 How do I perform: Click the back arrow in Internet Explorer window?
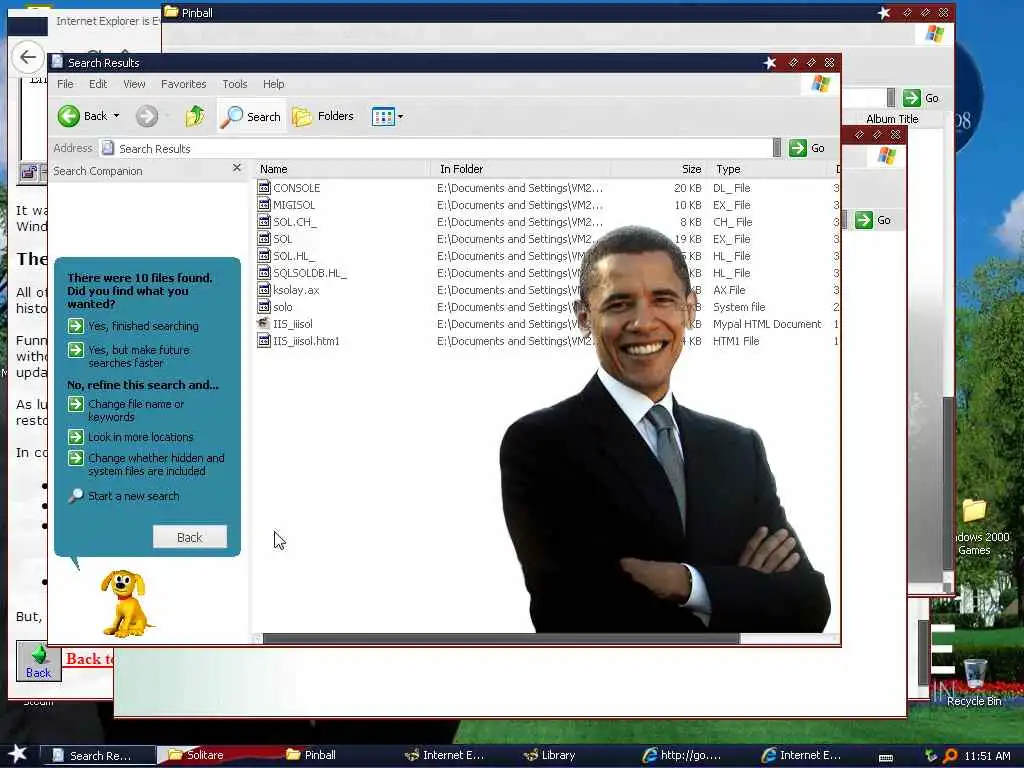click(x=27, y=57)
